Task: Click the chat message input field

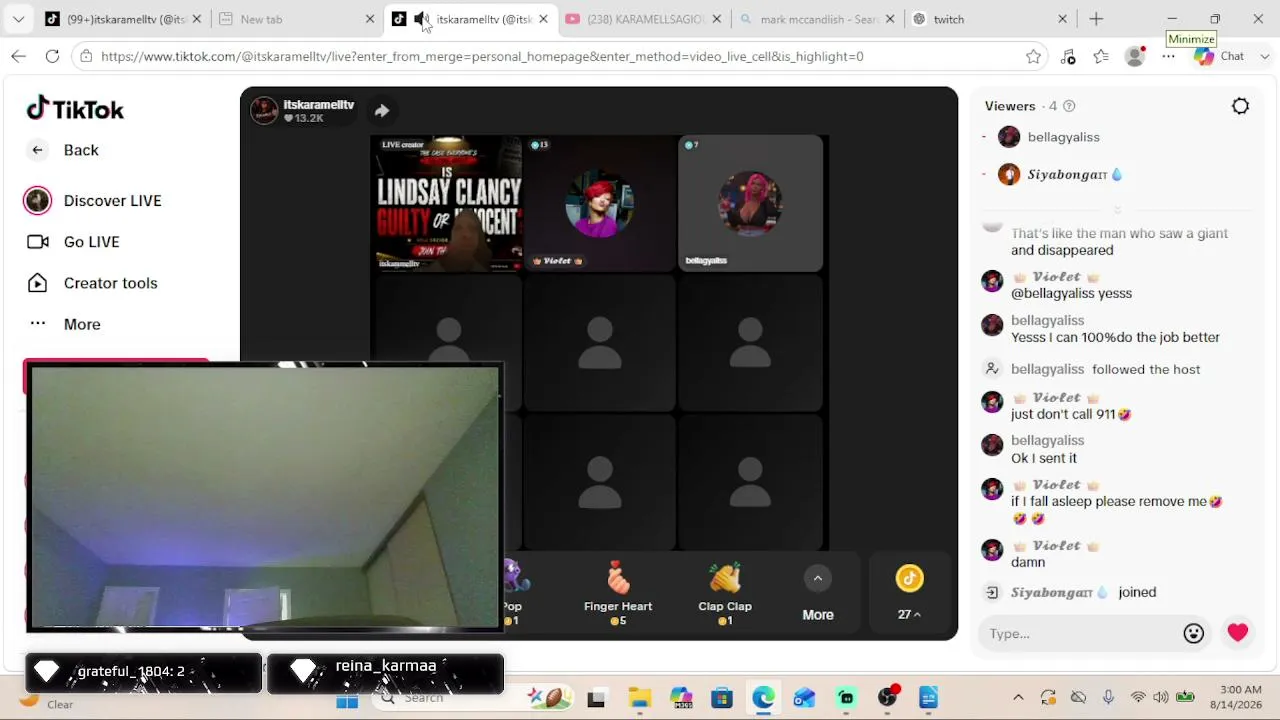Action: click(x=1082, y=633)
